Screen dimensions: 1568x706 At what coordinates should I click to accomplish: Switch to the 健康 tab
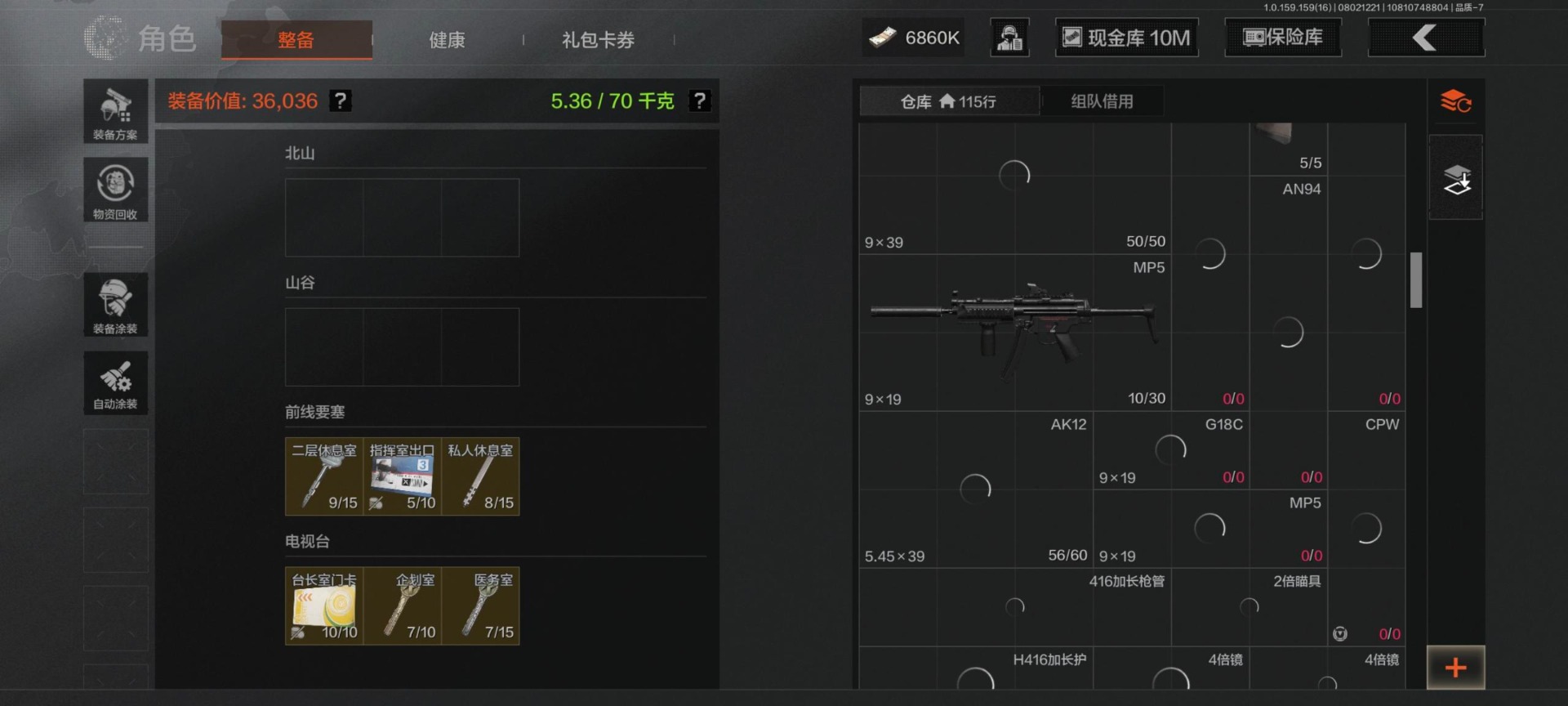tap(447, 39)
